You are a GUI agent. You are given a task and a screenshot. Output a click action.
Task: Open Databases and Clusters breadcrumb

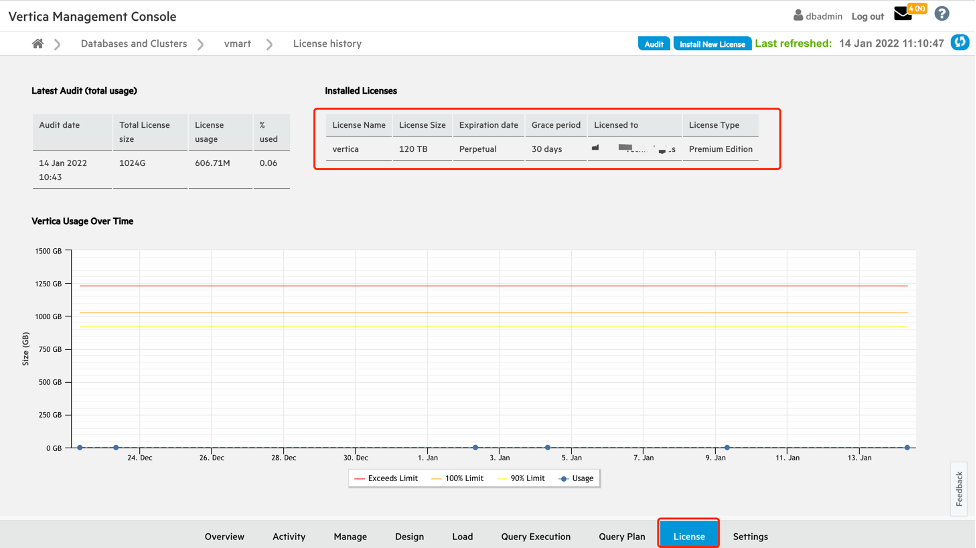pos(134,44)
